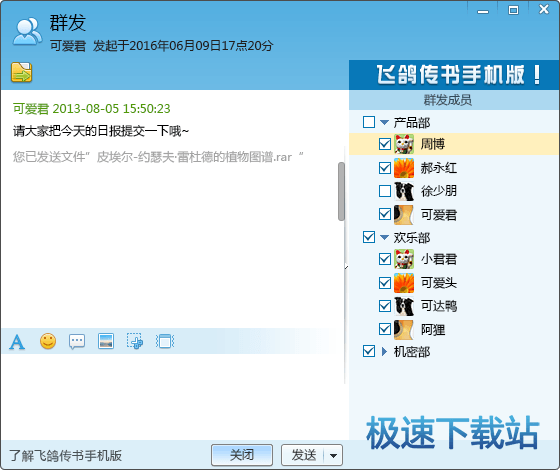Viewport: 560px width, 470px height.
Task: Click the group users icon in header
Action: point(27,31)
